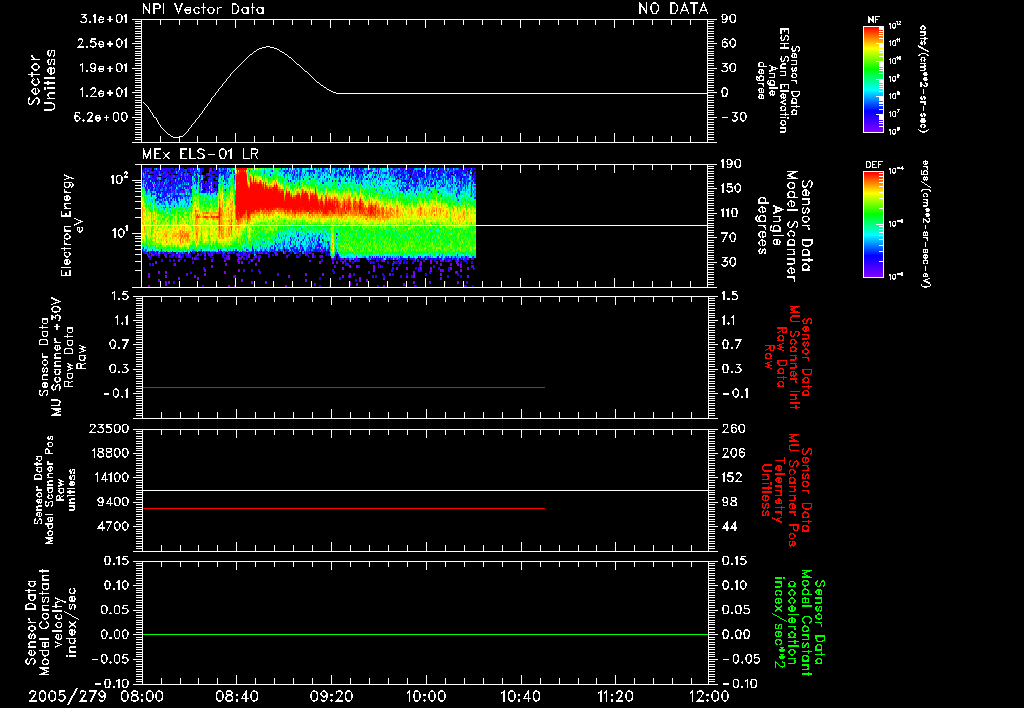The image size is (1024, 708).
Task: Click the "190" scanner angle tick value
Action: pos(731,164)
